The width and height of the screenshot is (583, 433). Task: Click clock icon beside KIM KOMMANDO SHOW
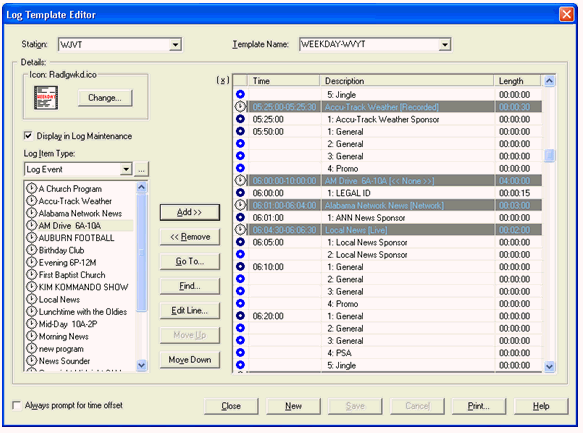32,287
